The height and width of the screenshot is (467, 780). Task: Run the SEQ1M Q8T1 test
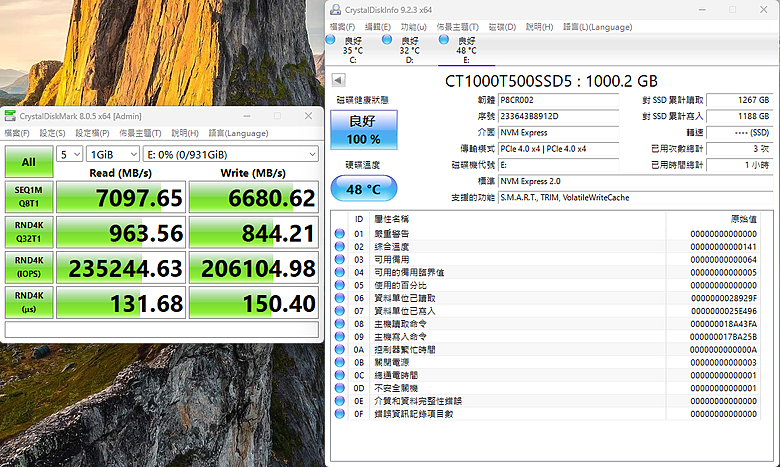click(29, 197)
